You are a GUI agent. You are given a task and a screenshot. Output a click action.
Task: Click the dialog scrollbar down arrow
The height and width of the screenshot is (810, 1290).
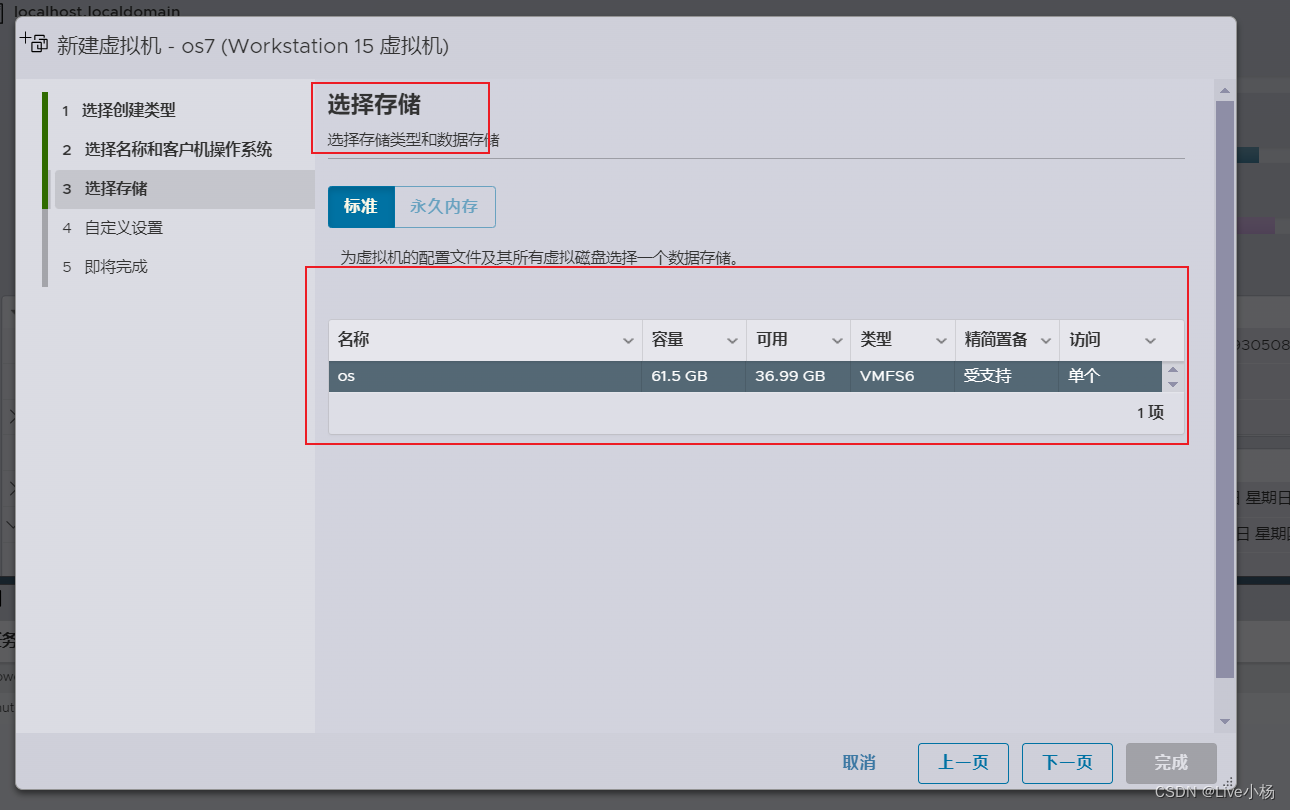pos(1225,722)
